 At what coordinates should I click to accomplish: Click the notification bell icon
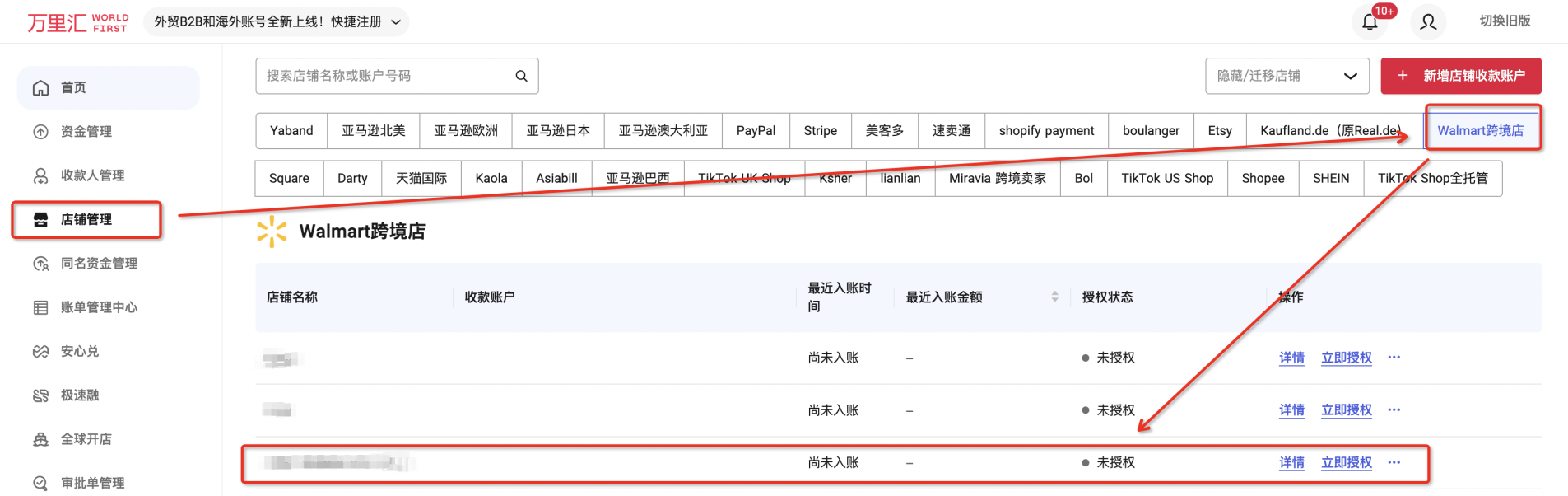(1370, 22)
